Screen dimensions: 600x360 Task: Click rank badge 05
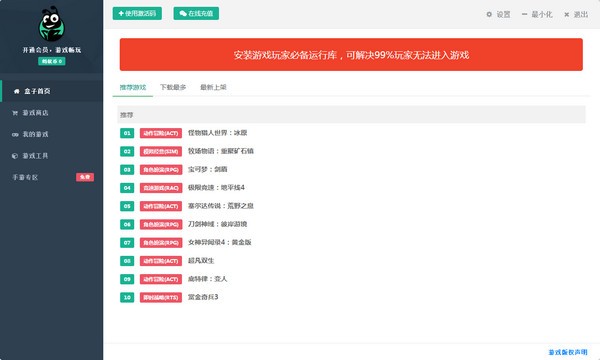pos(127,206)
